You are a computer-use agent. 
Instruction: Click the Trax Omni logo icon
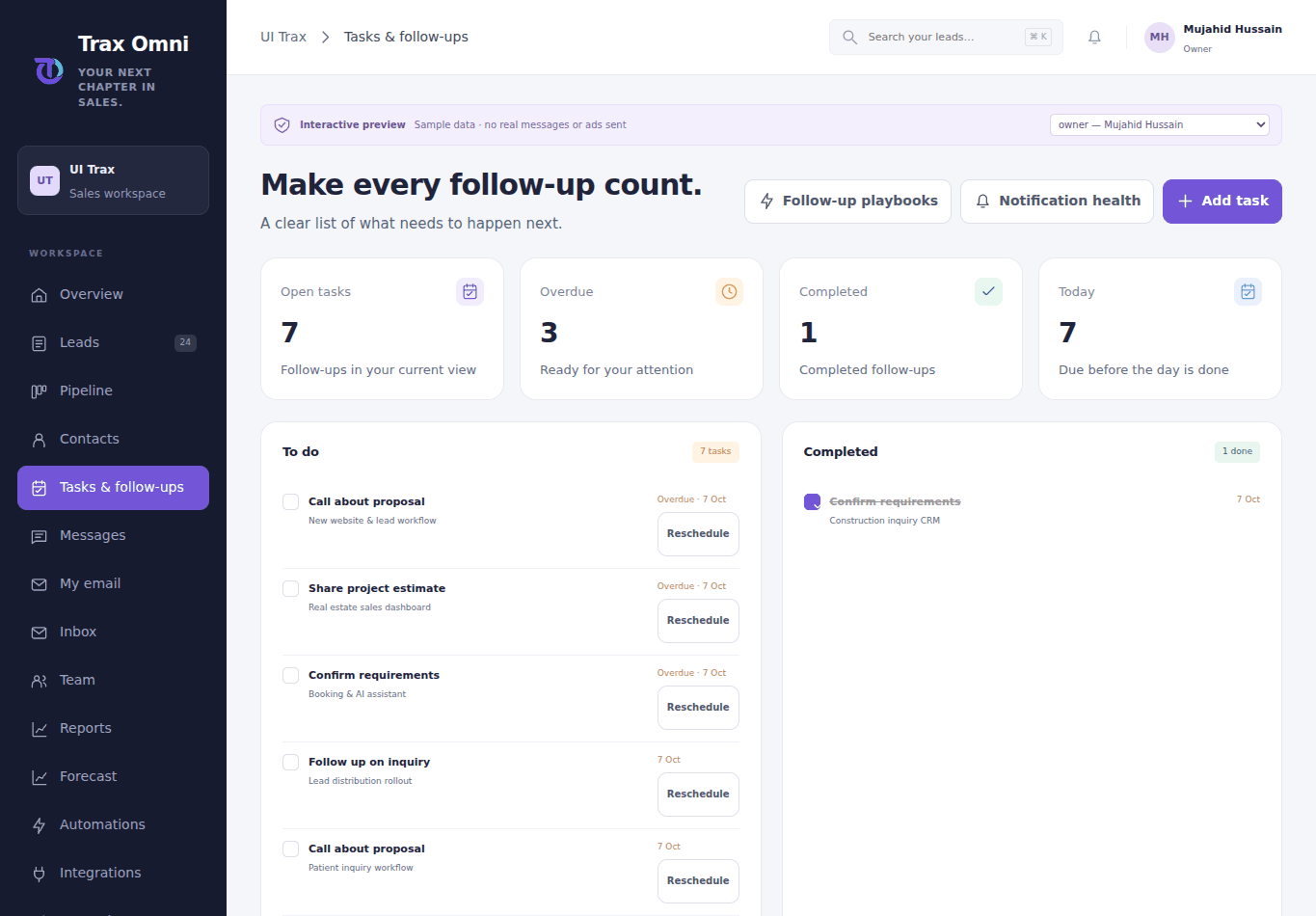(x=48, y=70)
